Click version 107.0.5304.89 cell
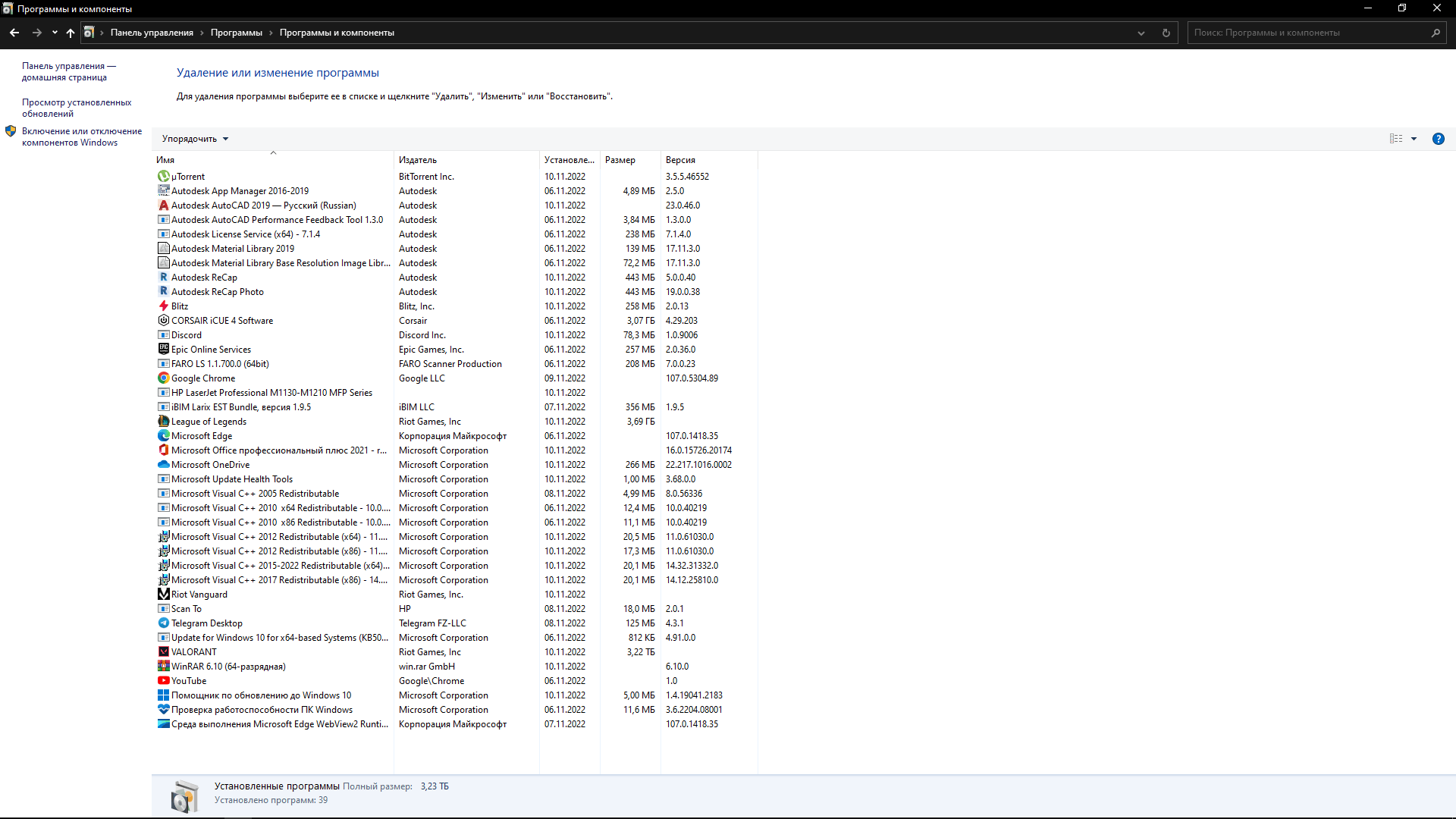Viewport: 1456px width, 819px height. (692, 378)
